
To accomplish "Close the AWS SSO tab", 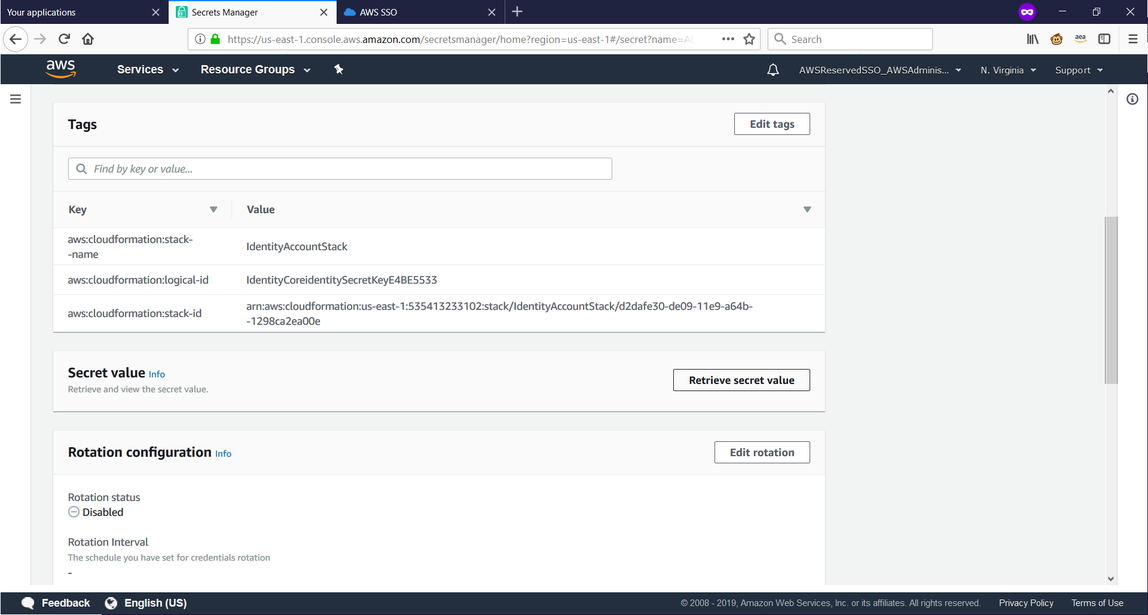I will point(492,12).
